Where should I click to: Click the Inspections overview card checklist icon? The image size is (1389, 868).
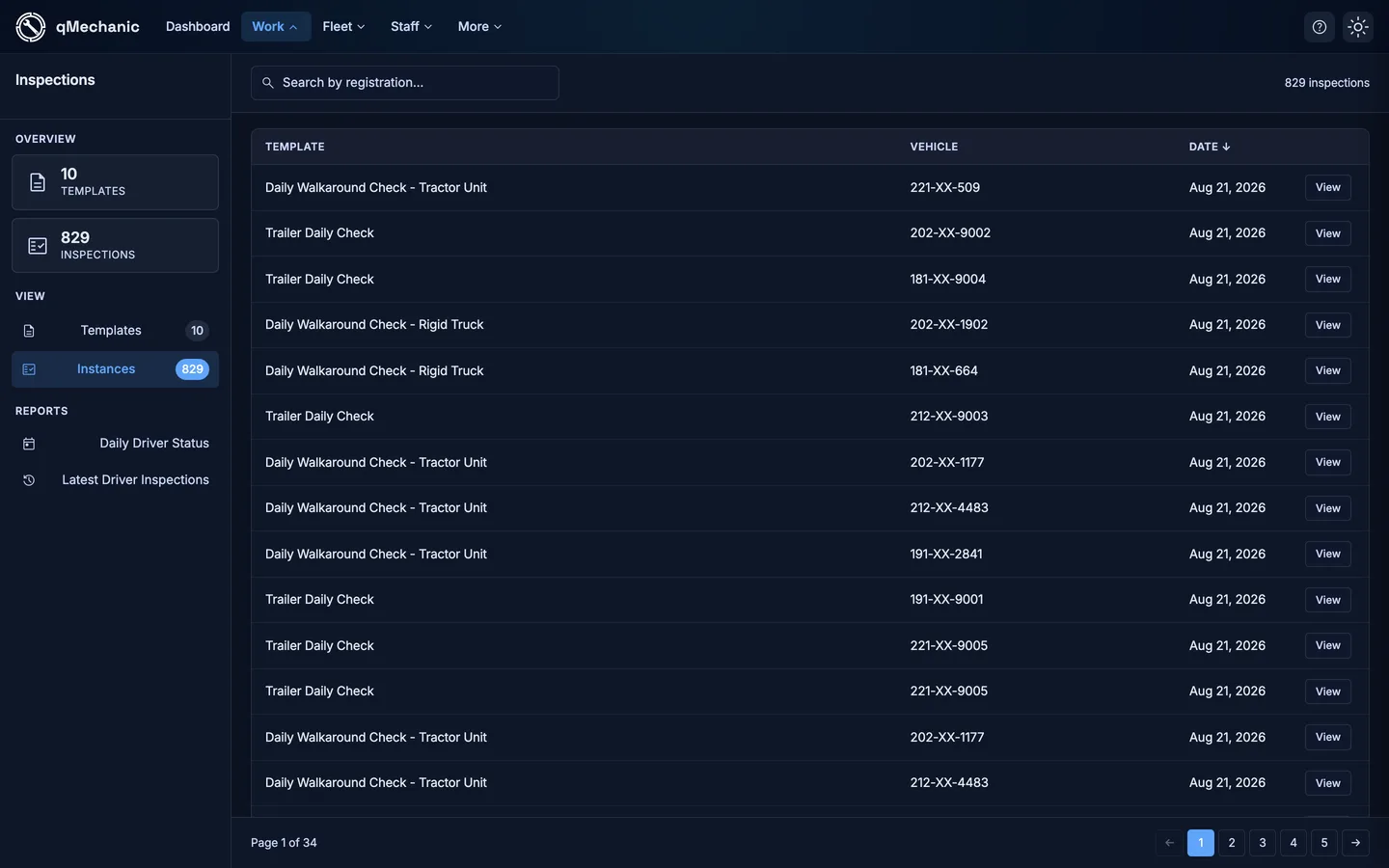click(38, 246)
